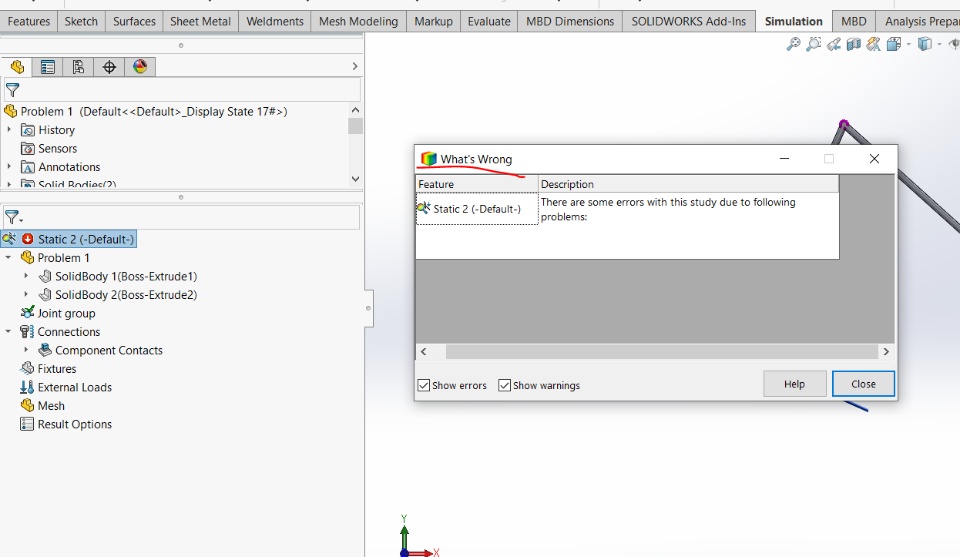The width and height of the screenshot is (960, 557).
Task: Click the simulation tree filter funnel icon
Action: click(12, 217)
